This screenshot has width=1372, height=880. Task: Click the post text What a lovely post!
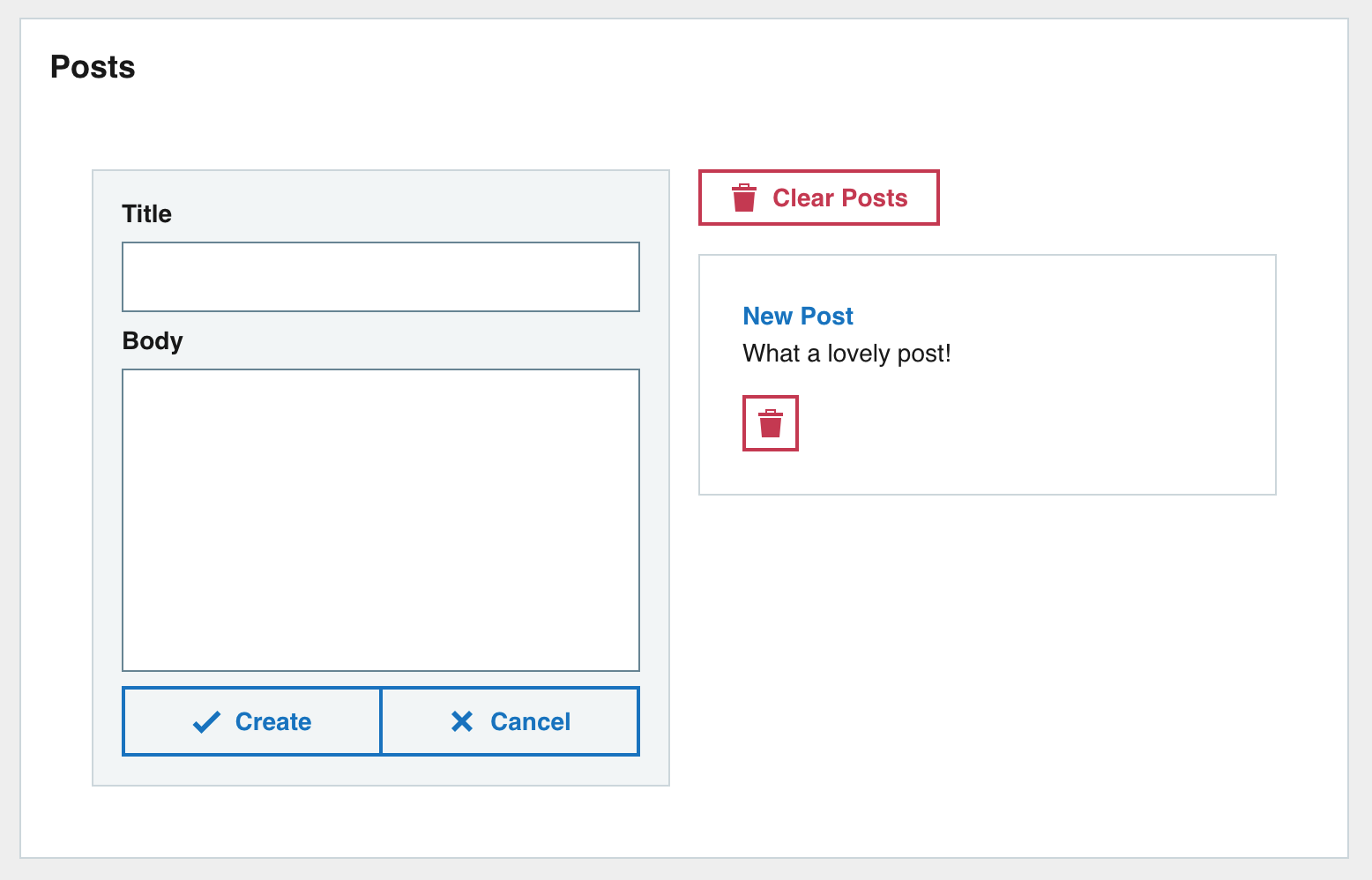[x=846, y=354]
